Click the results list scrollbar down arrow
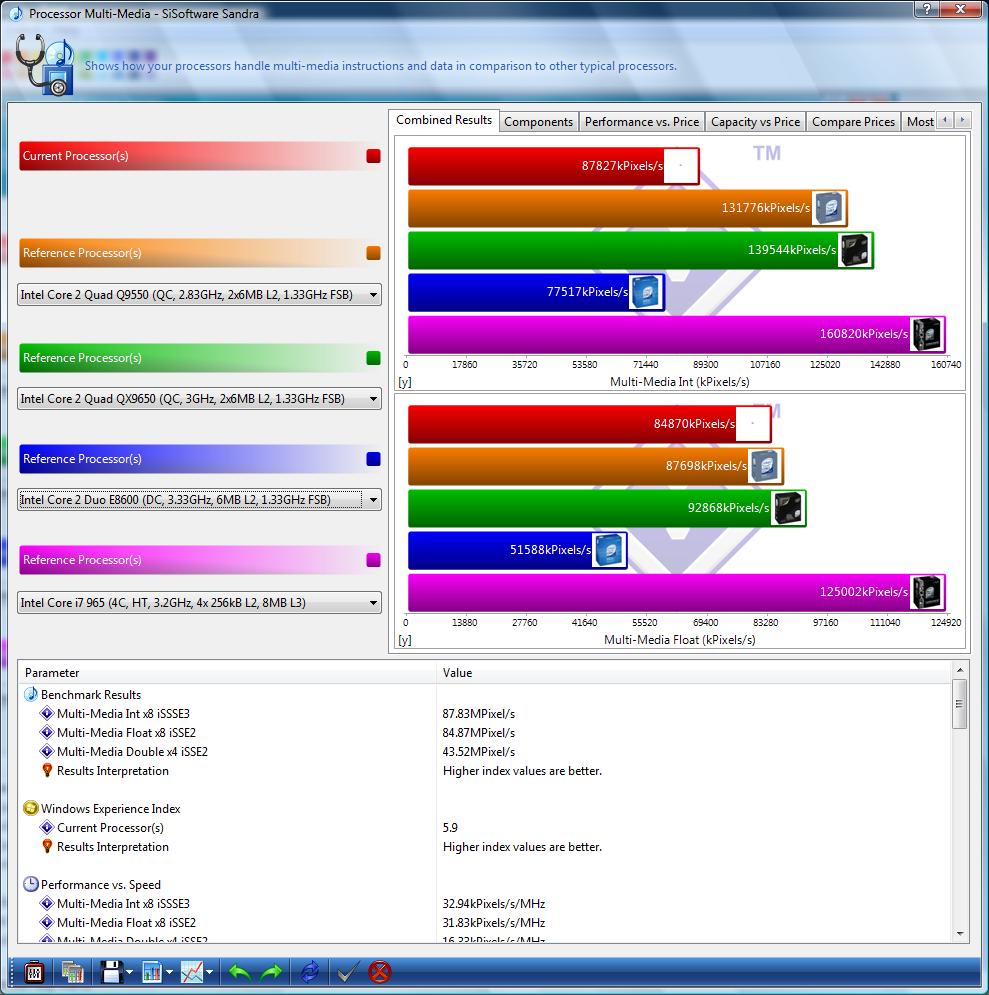Image resolution: width=989 pixels, height=995 pixels. [960, 933]
